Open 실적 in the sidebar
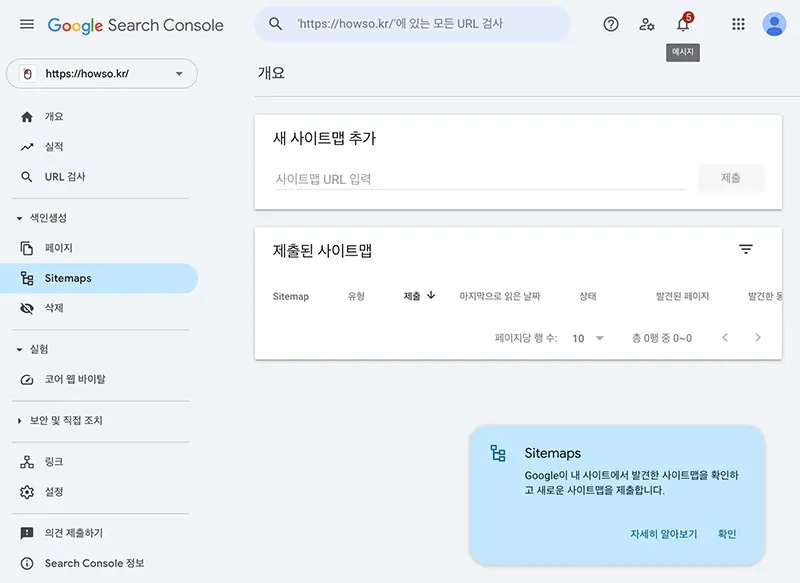Image resolution: width=800 pixels, height=583 pixels. tap(99, 147)
